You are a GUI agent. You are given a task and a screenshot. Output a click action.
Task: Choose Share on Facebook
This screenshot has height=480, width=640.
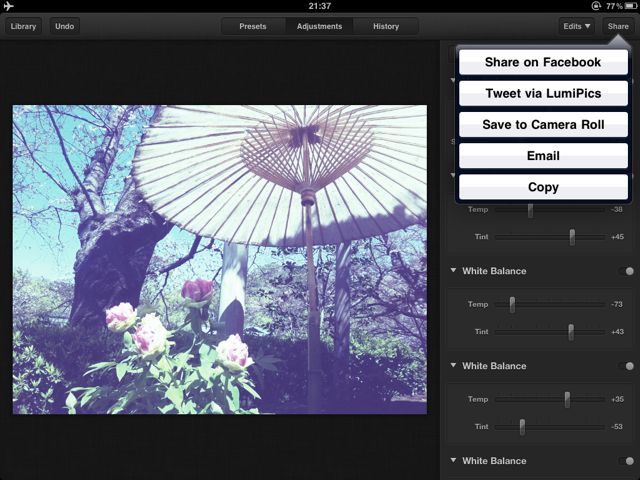pyautogui.click(x=543, y=62)
